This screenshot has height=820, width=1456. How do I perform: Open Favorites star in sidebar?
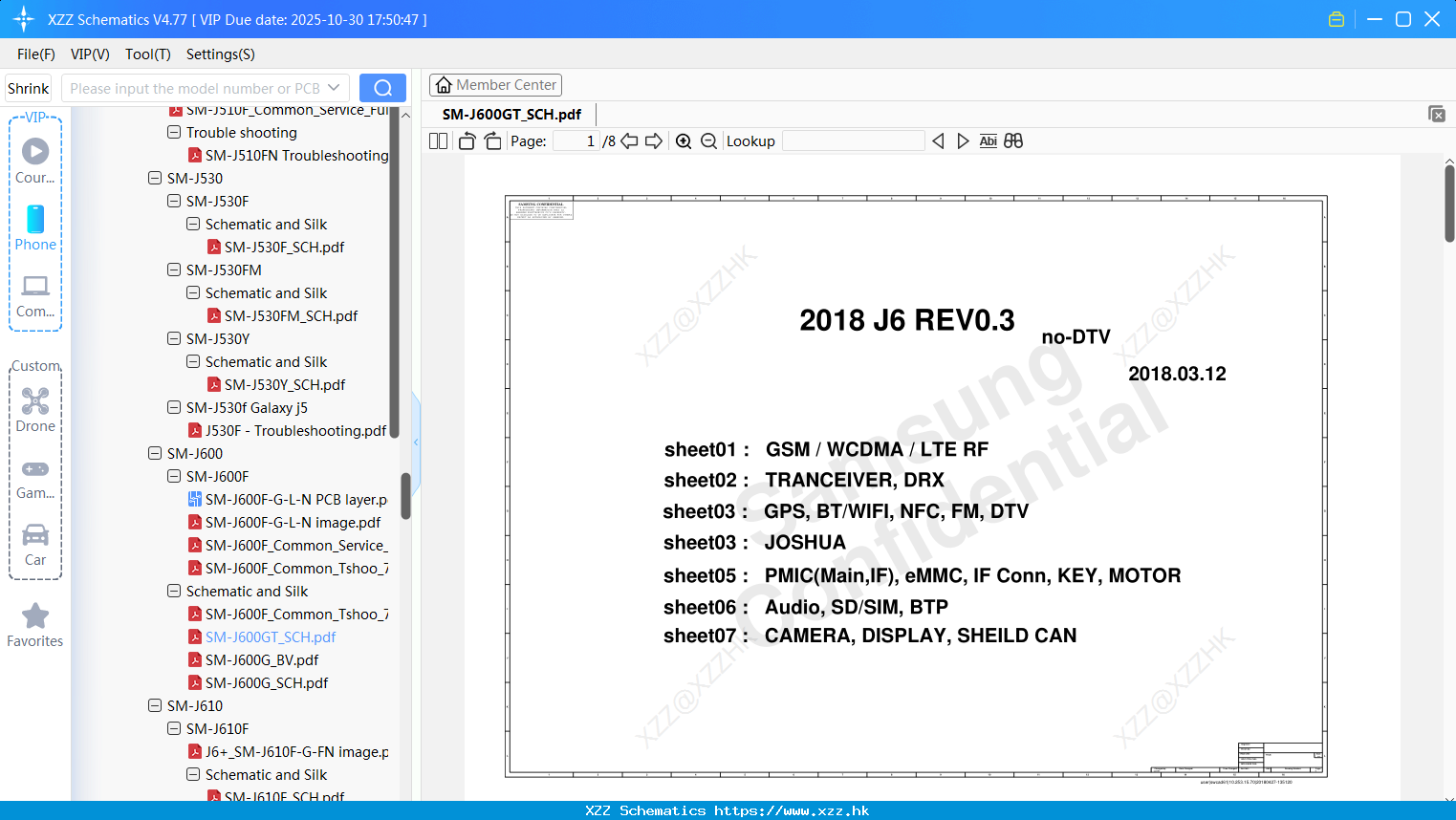point(35,625)
